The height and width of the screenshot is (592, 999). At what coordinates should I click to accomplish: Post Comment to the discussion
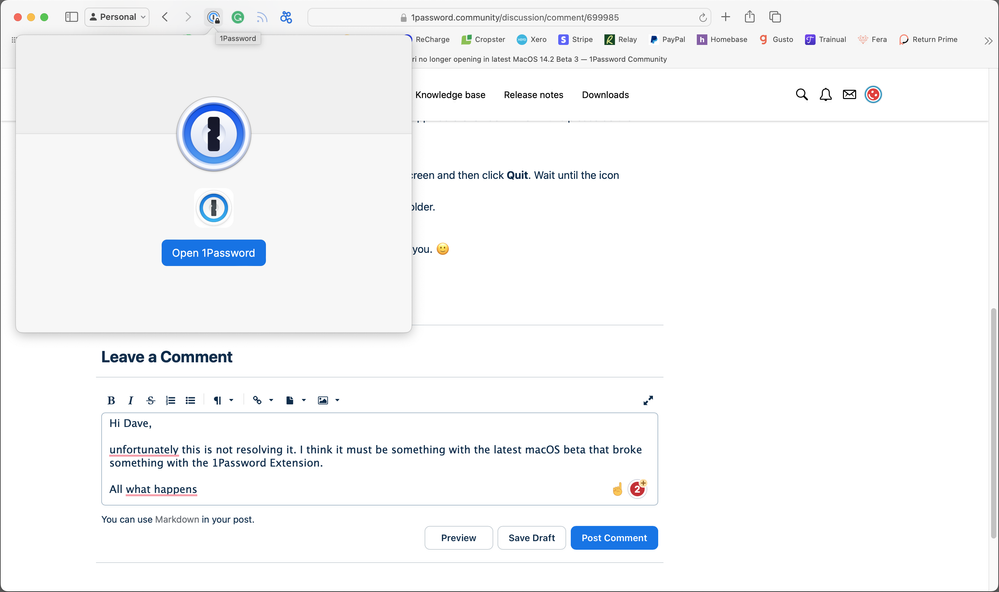(x=614, y=538)
